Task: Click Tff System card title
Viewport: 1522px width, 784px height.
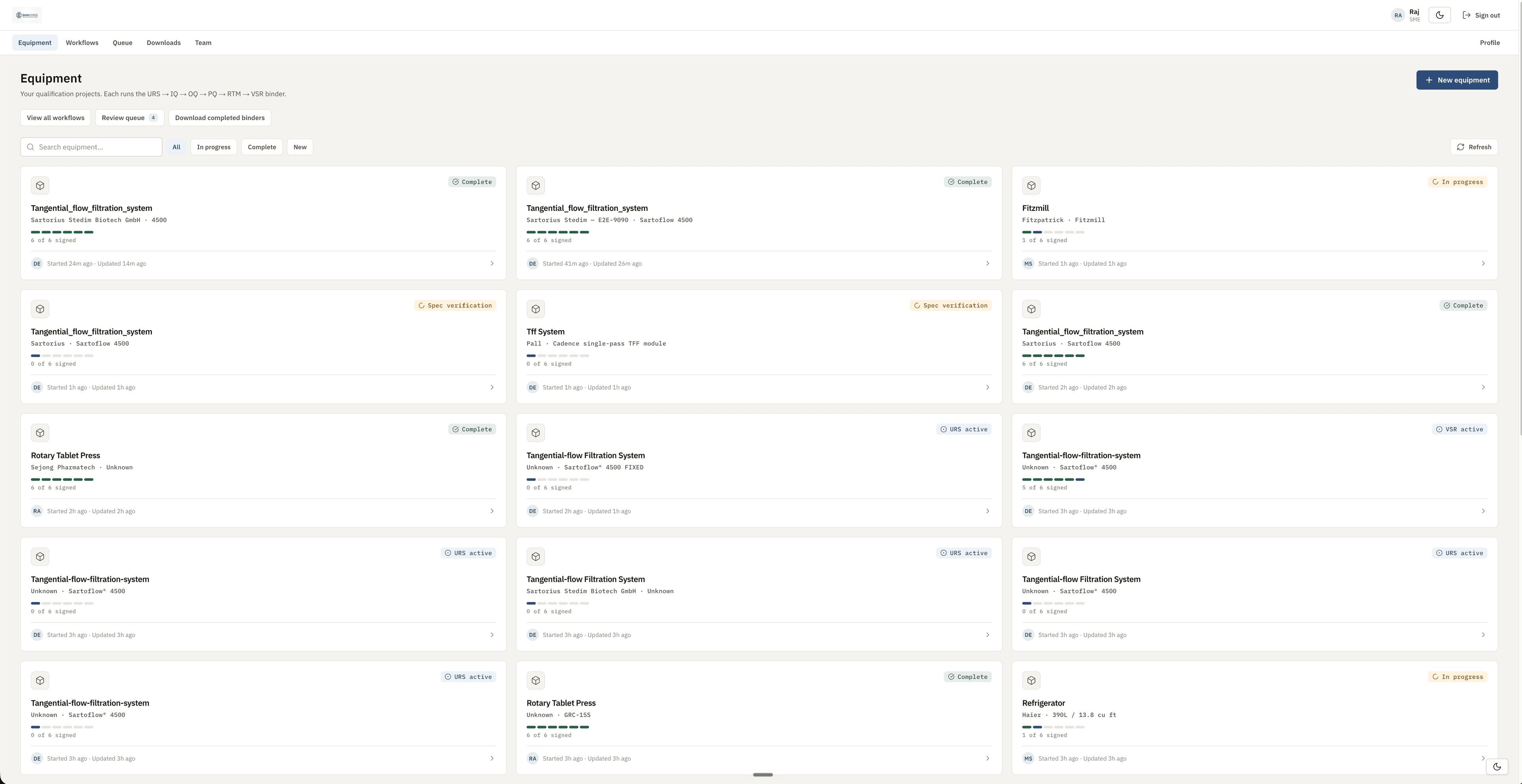Action: point(545,332)
